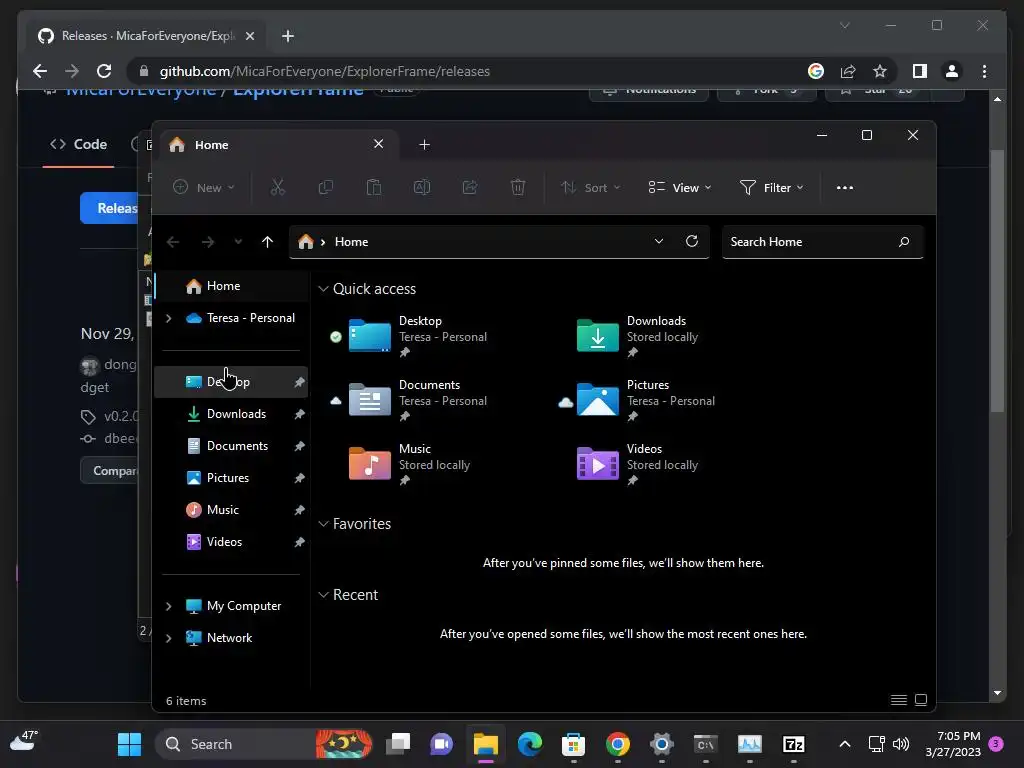This screenshot has width=1024, height=768.
Task: Collapse the Recent section
Action: (323, 595)
